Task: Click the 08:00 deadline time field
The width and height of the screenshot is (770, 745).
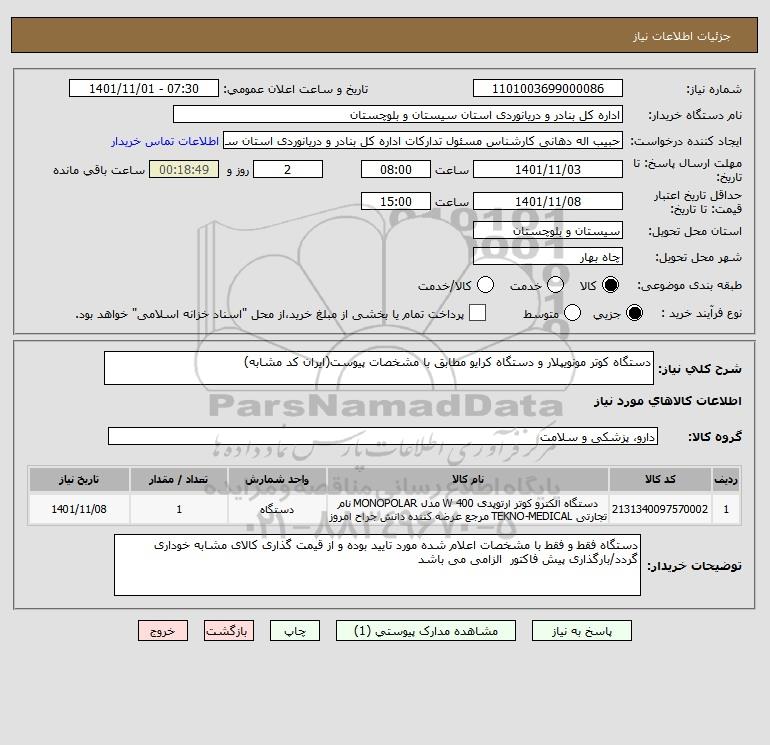Action: tap(396, 169)
